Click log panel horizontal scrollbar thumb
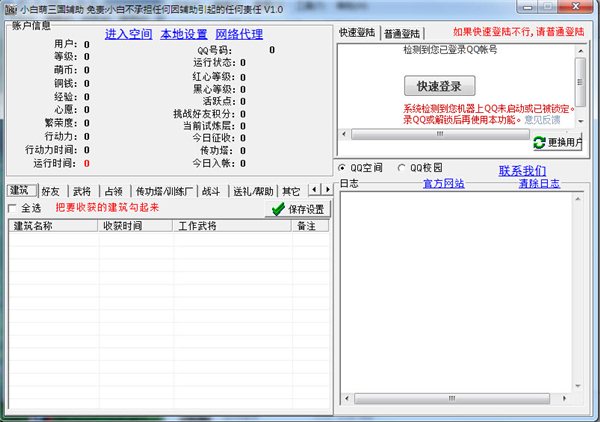The height and width of the screenshot is (422, 600). pyautogui.click(x=452, y=398)
